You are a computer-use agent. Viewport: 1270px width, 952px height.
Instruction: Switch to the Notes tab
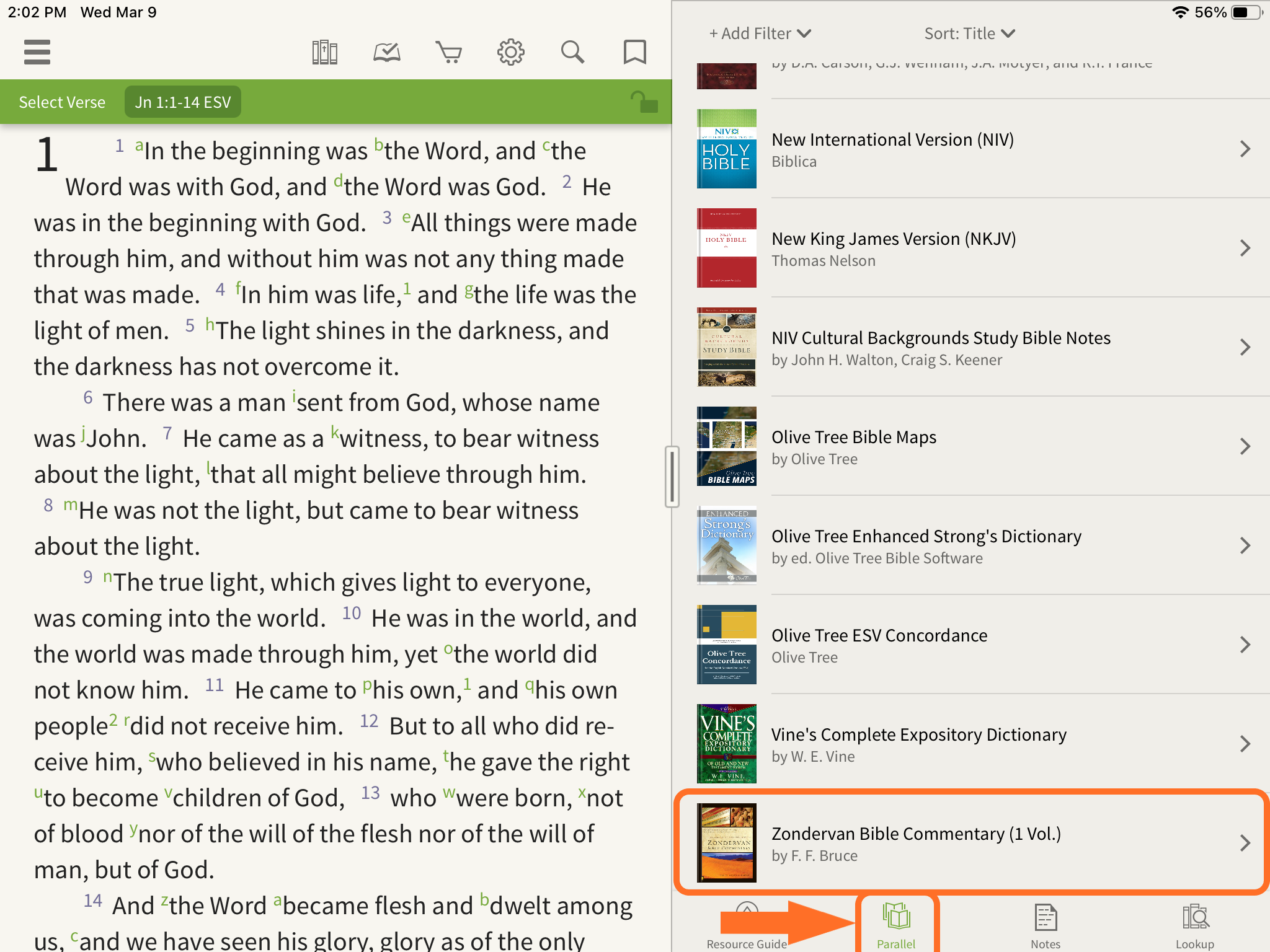tap(1046, 926)
